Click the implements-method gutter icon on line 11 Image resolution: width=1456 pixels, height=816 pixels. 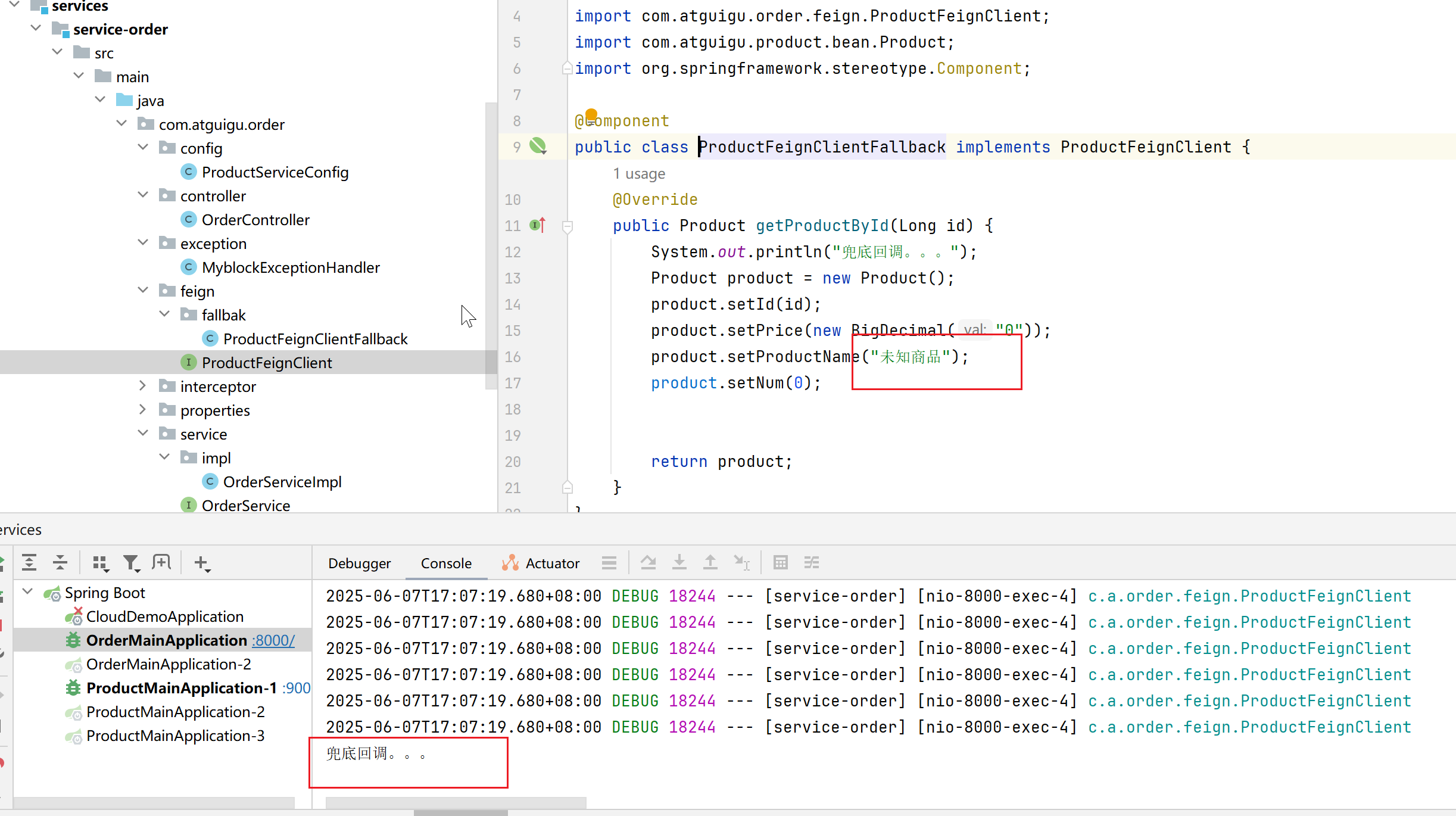538,226
